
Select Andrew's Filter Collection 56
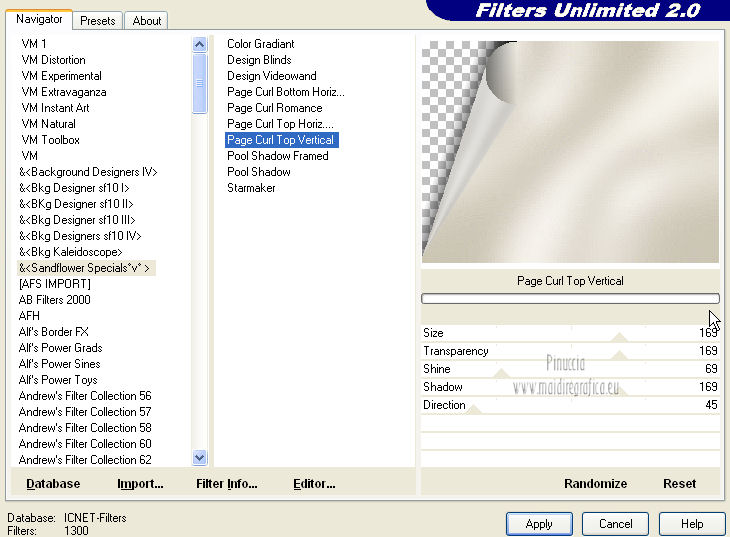pos(85,396)
